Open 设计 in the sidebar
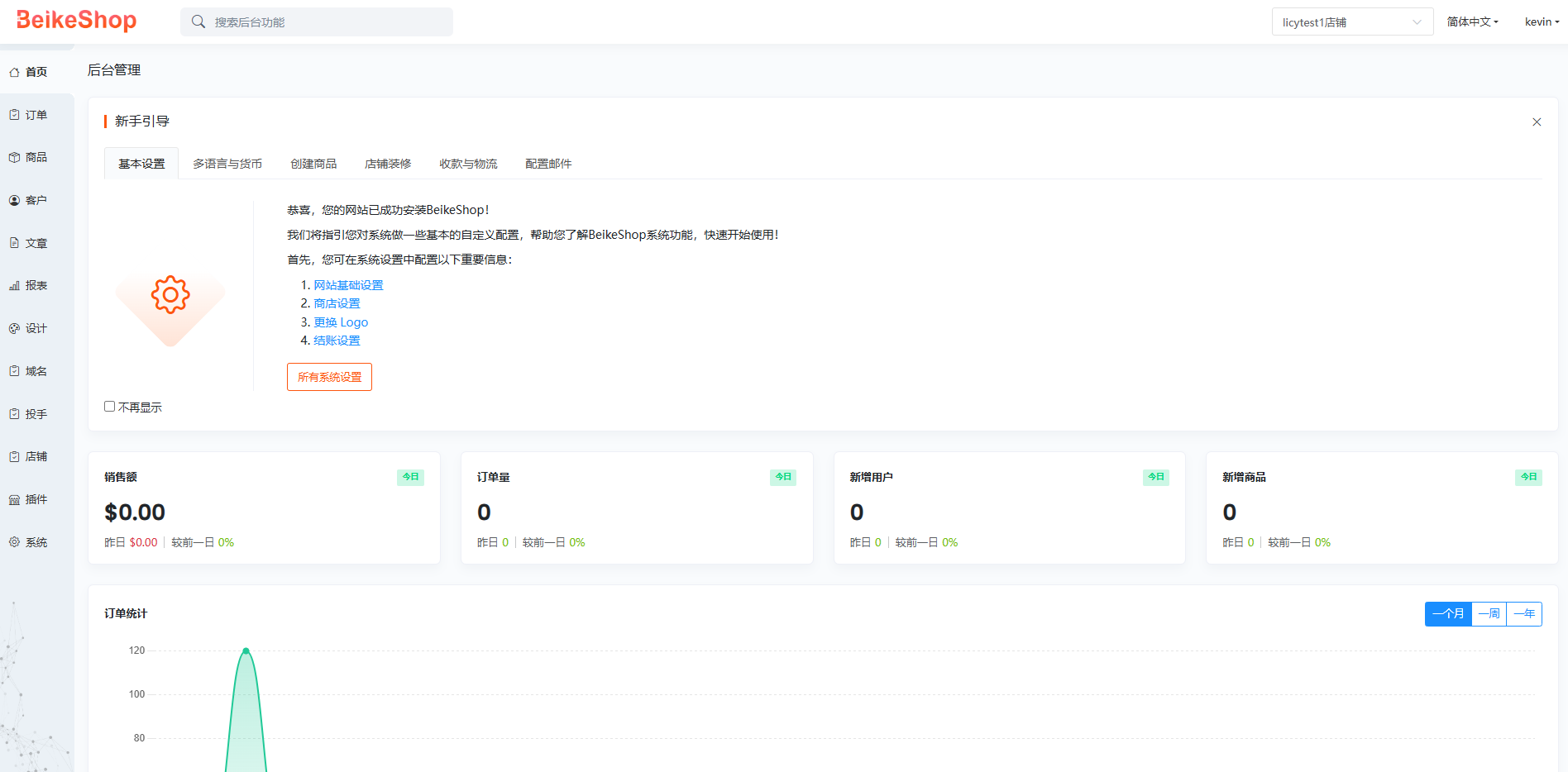This screenshot has width=1568, height=772. pos(36,328)
